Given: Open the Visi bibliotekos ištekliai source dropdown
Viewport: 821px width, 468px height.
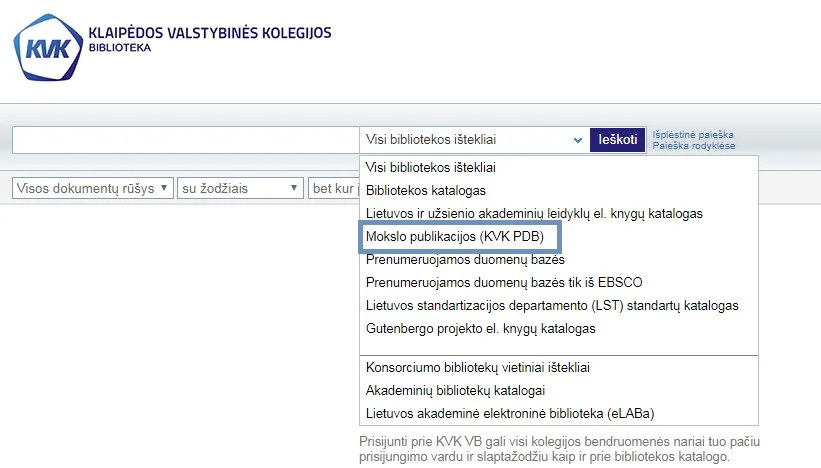Looking at the screenshot, I should [x=474, y=140].
